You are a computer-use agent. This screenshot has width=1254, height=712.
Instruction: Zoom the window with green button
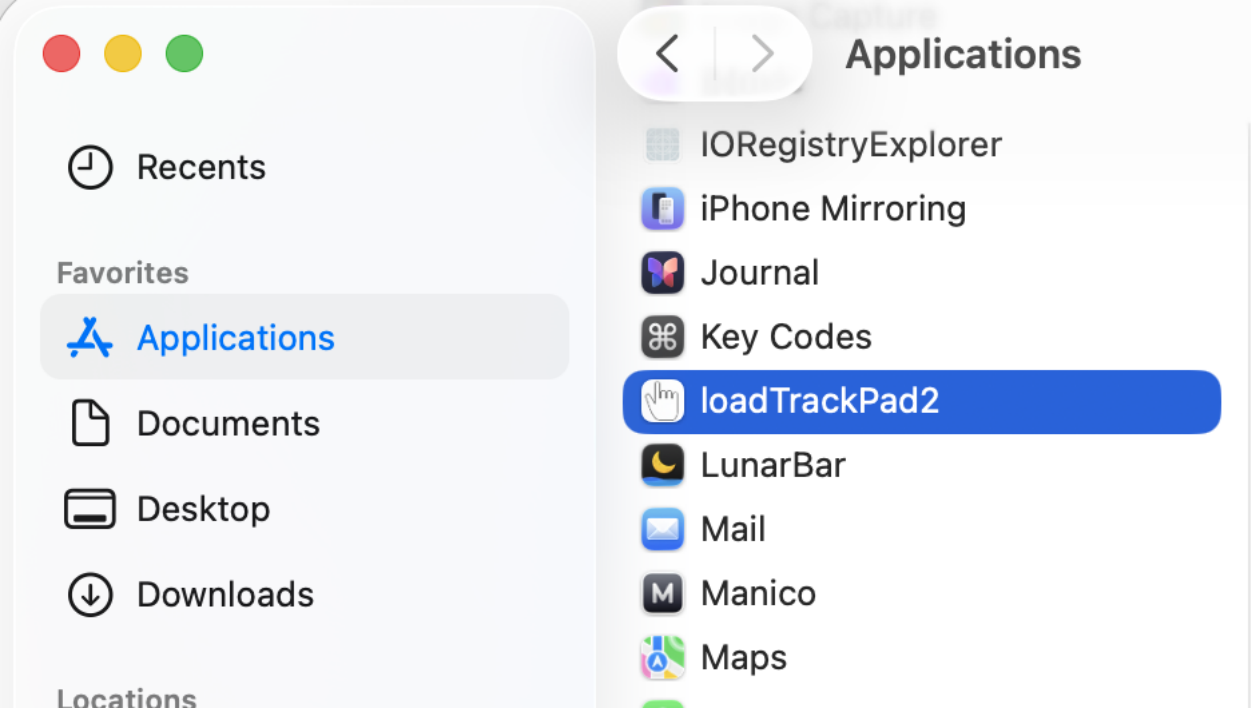tap(184, 53)
